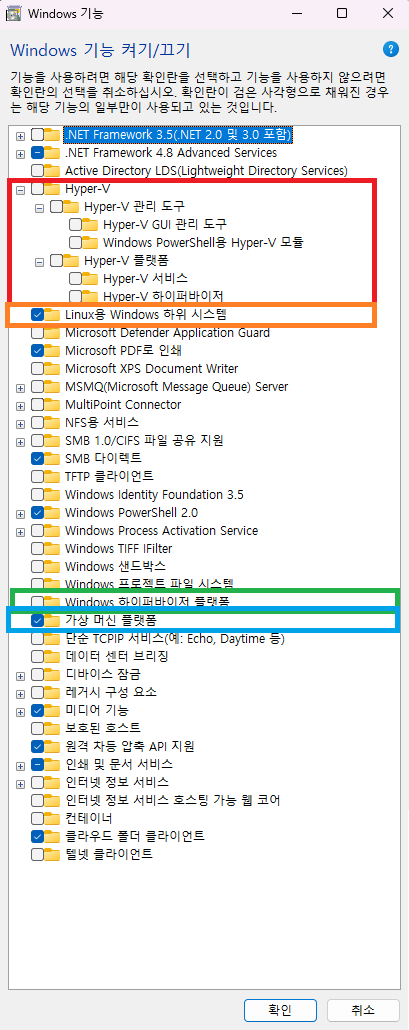
Task: Expand MSMQ Server node
Action: click(20, 388)
